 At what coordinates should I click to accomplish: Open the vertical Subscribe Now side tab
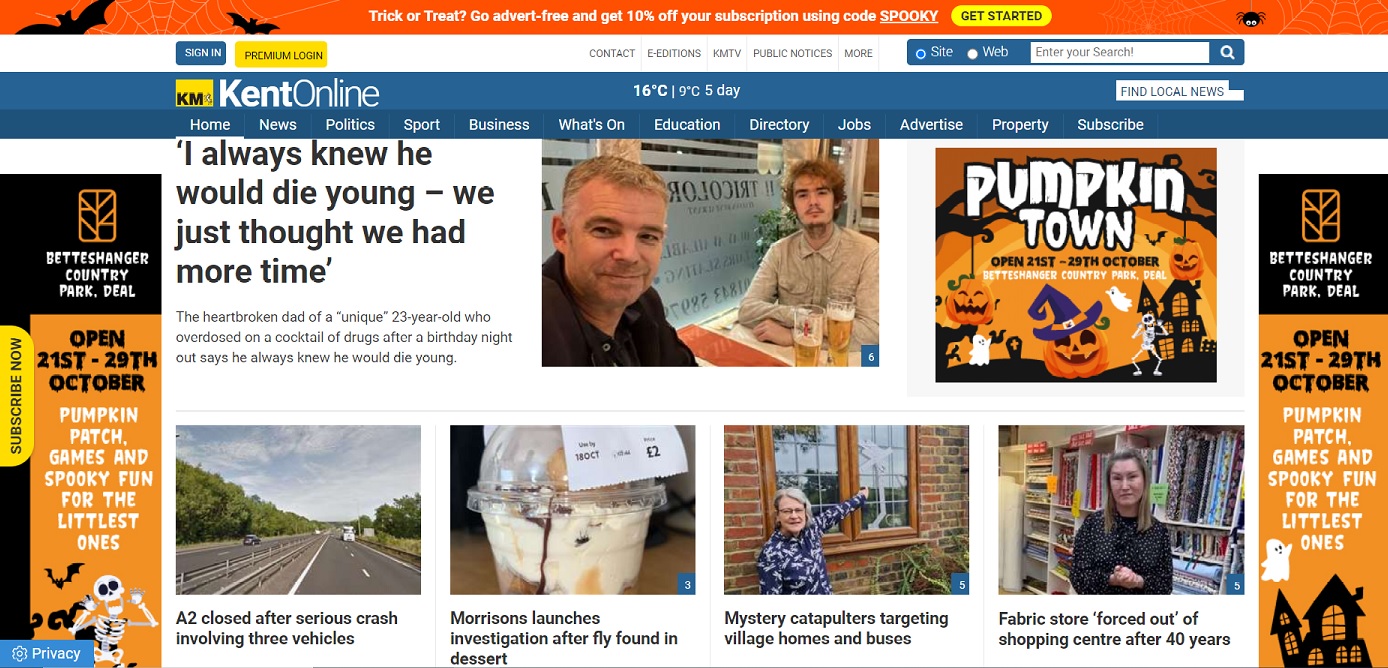[x=16, y=396]
